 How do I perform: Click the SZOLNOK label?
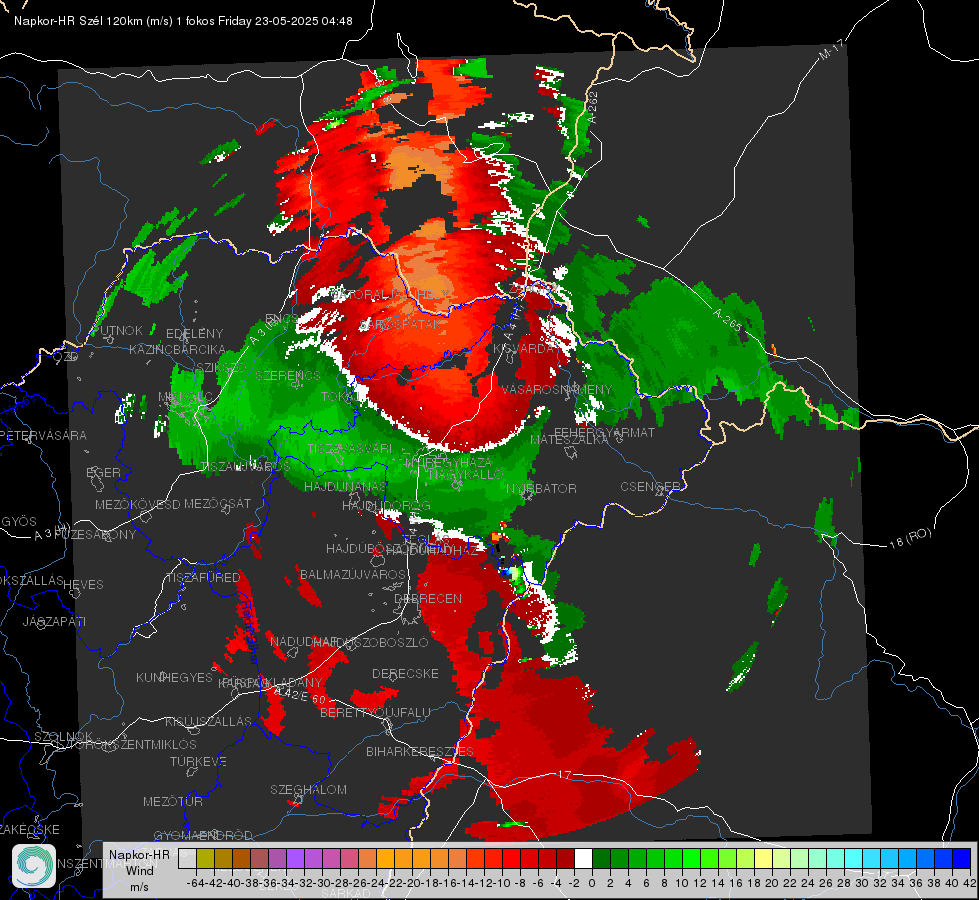click(63, 736)
